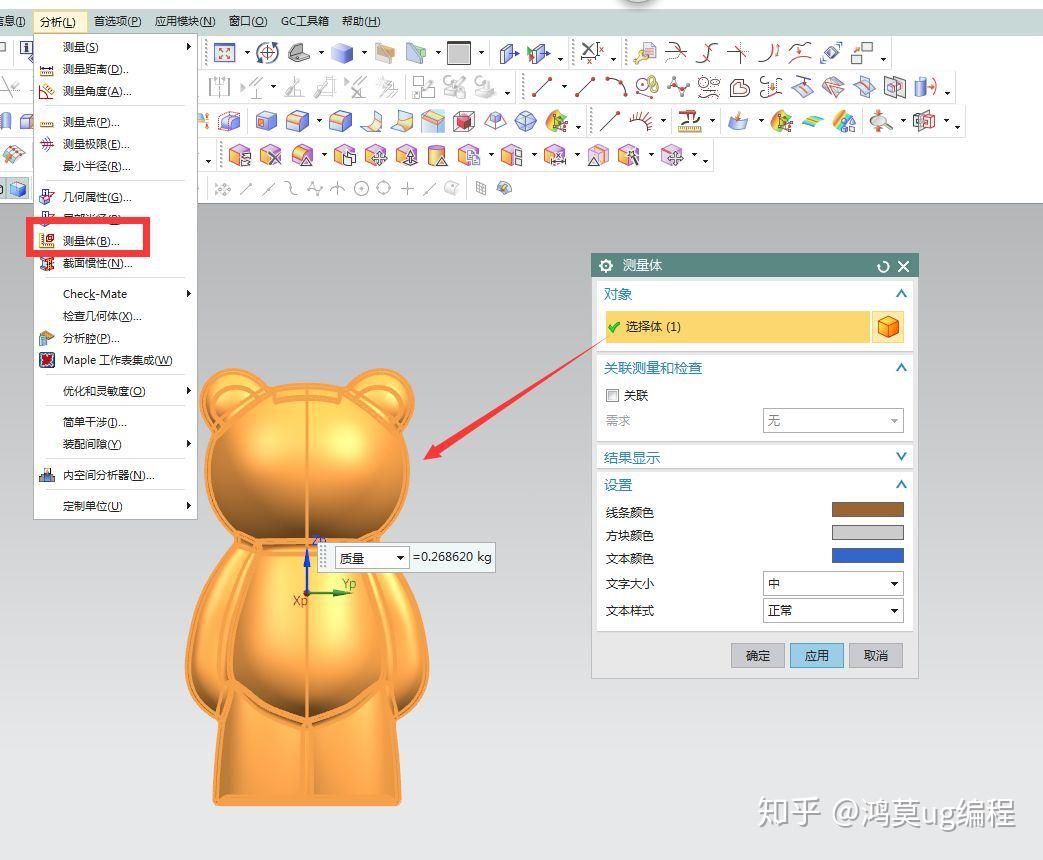The height and width of the screenshot is (860, 1043).
Task: Enable the 关联 checkbox in 测量体 dialog
Action: coord(614,395)
